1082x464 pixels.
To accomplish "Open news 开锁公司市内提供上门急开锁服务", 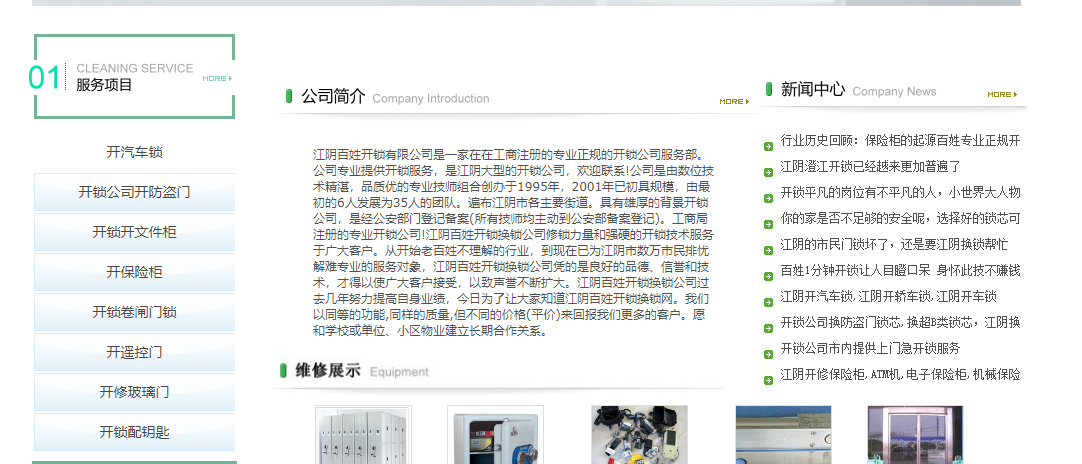I will pyautogui.click(x=870, y=348).
